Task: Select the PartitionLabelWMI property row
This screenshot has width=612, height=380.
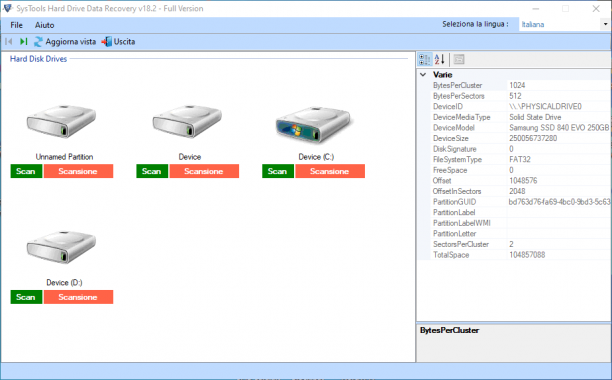Action: [x=520, y=223]
